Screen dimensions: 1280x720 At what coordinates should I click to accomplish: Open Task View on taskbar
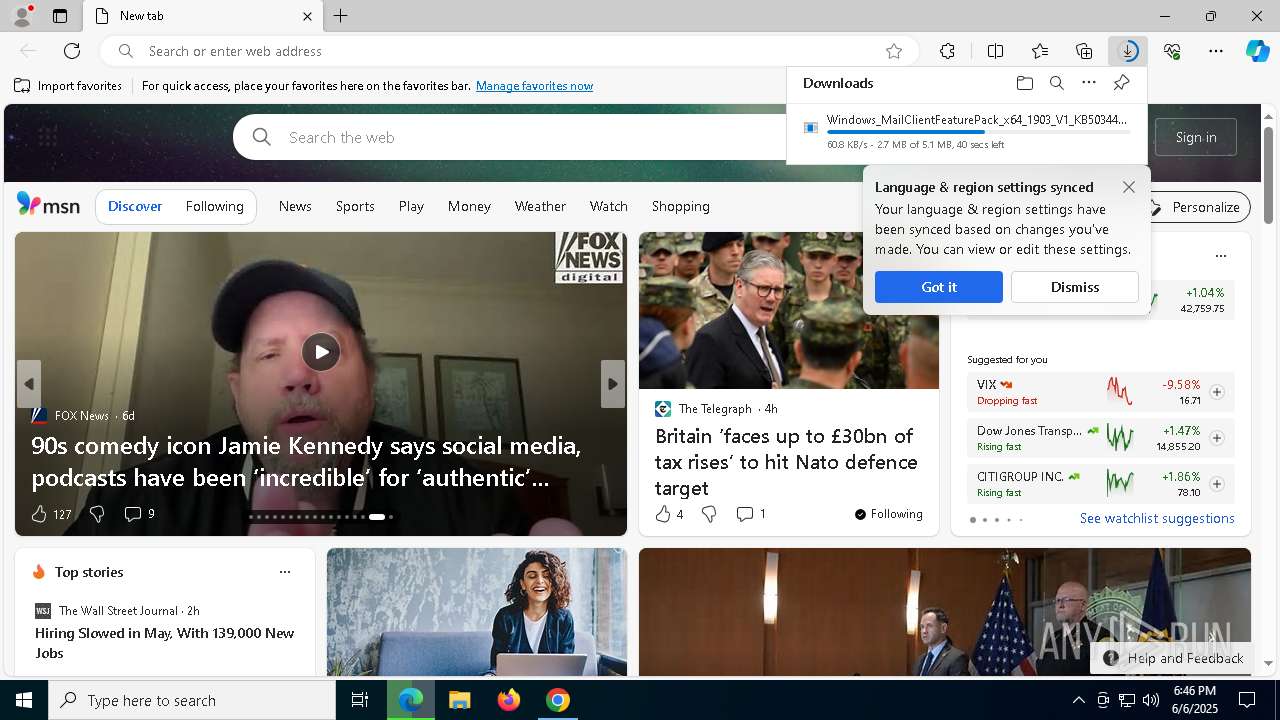click(x=360, y=700)
